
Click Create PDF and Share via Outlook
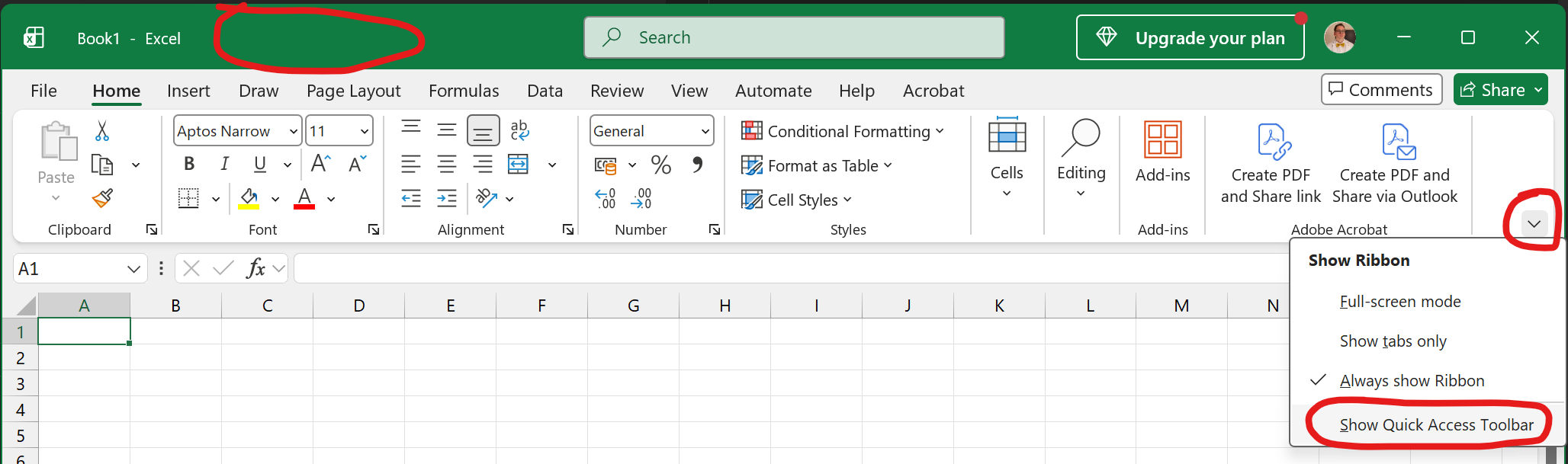1395,164
